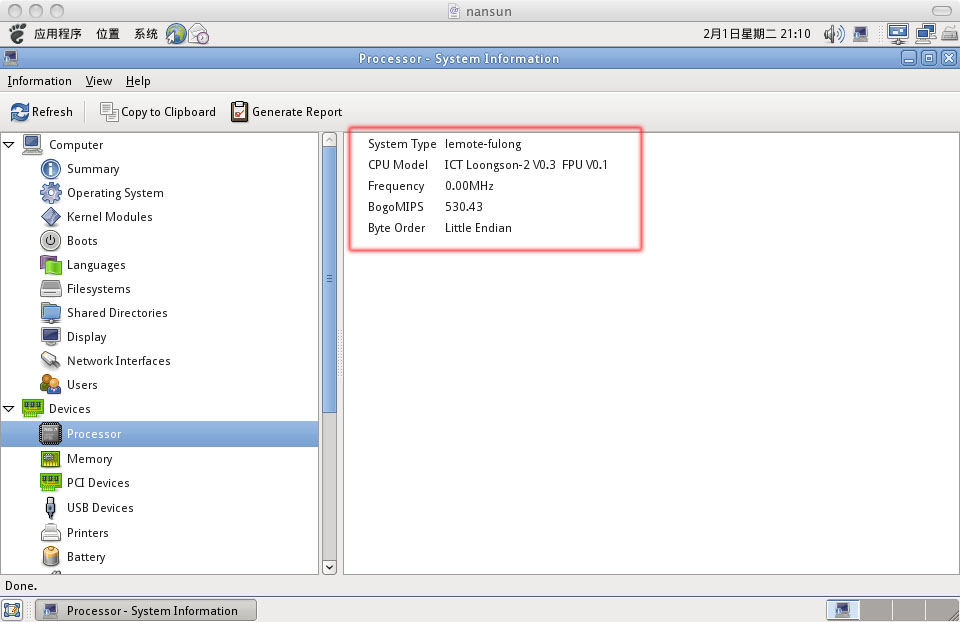
Task: Select the Network Interfaces cable icon
Action: pyautogui.click(x=50, y=360)
